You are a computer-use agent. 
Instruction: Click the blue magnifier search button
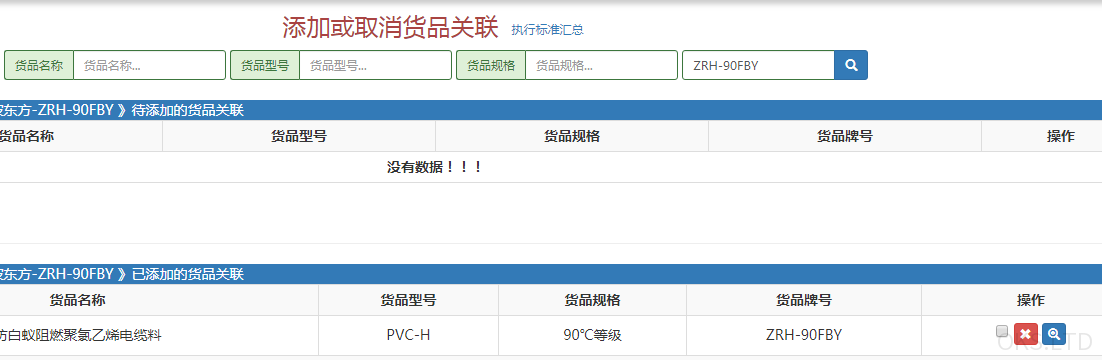[850, 65]
